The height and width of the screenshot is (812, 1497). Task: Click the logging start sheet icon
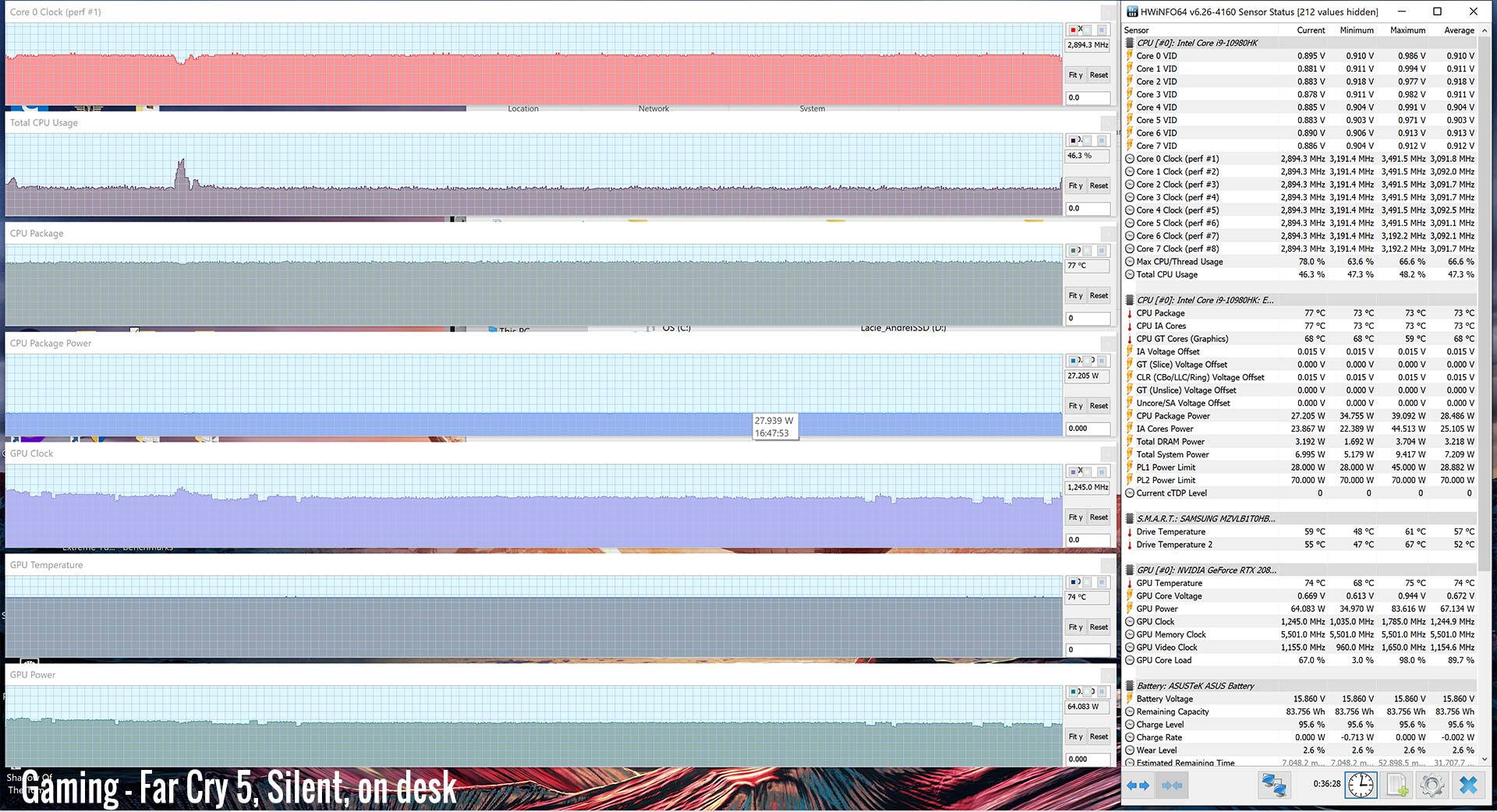1396,786
